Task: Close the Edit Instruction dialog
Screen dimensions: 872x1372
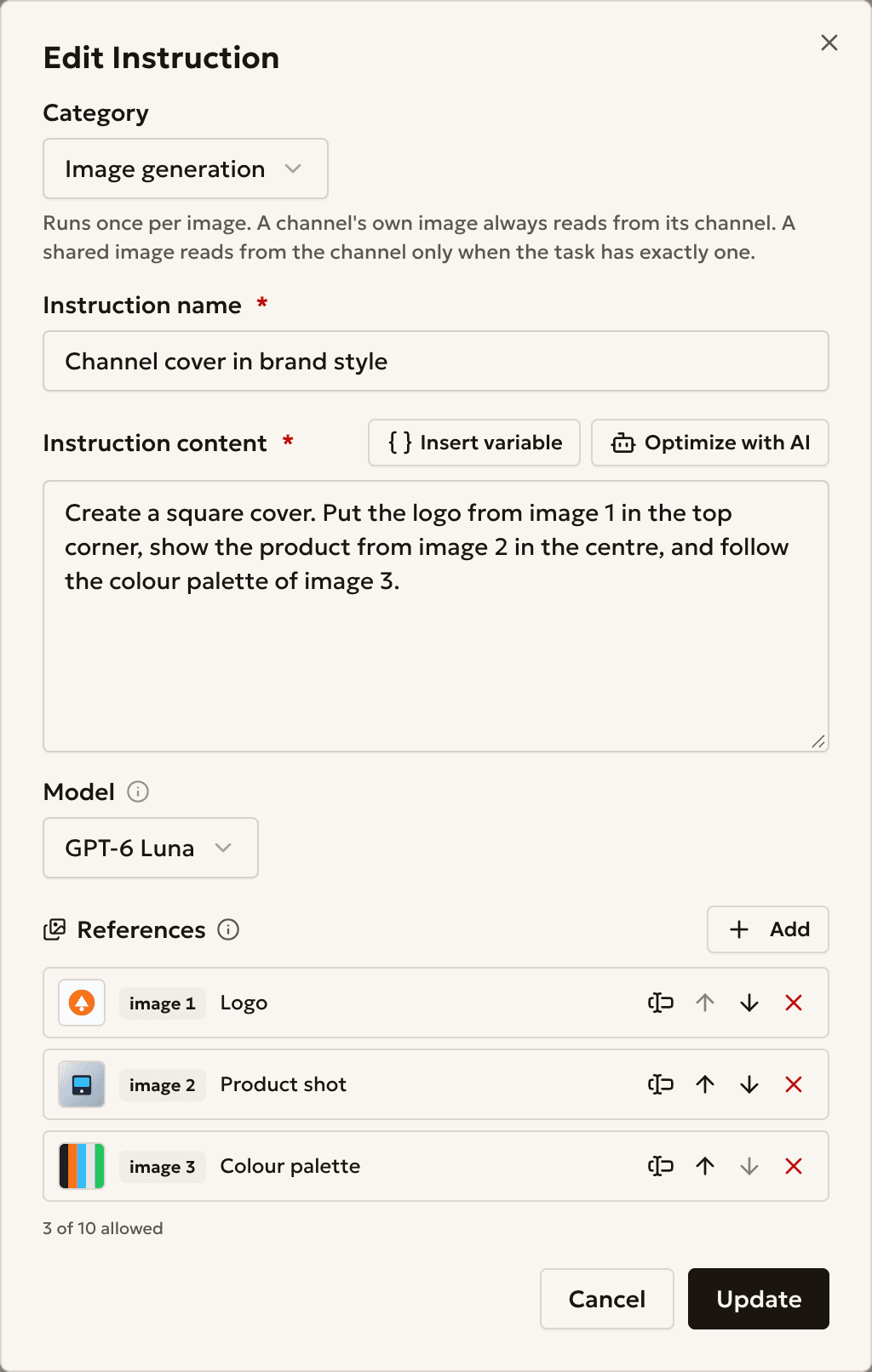Action: point(829,43)
